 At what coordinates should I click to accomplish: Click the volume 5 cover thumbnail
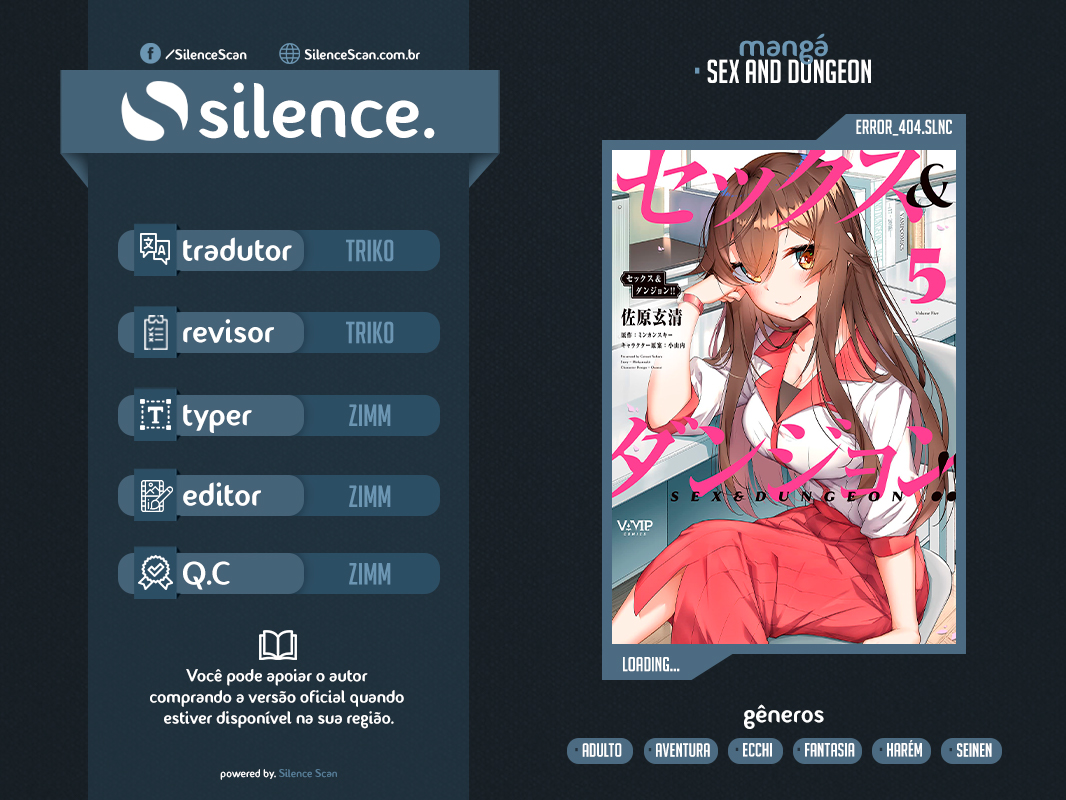coord(784,397)
